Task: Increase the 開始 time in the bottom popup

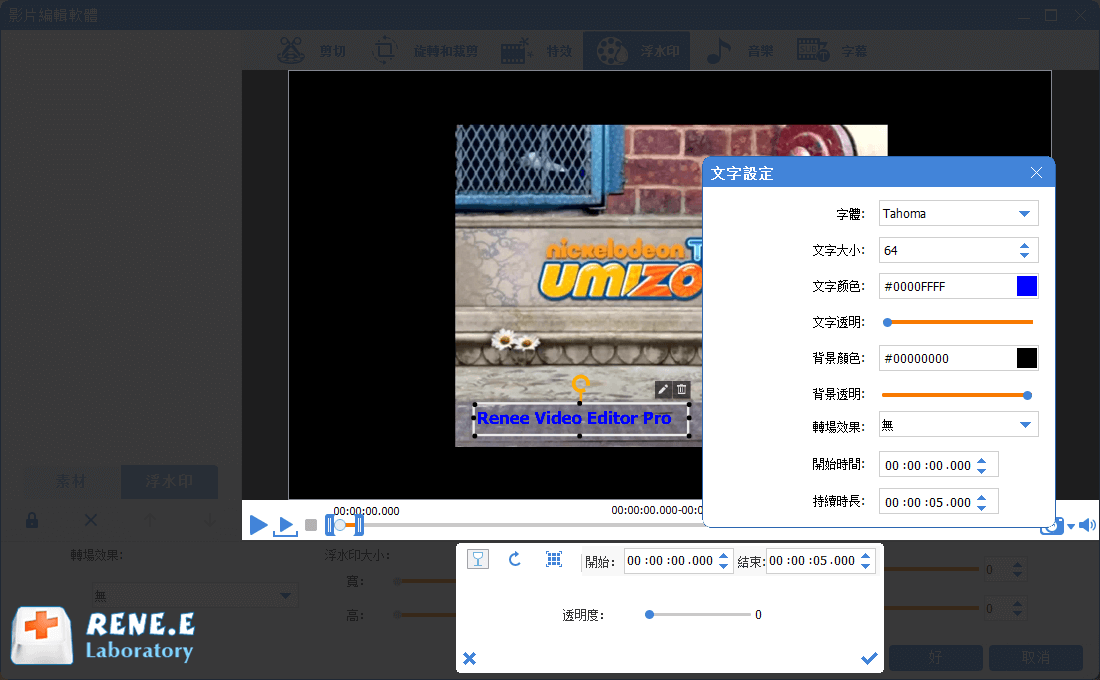Action: click(x=723, y=556)
